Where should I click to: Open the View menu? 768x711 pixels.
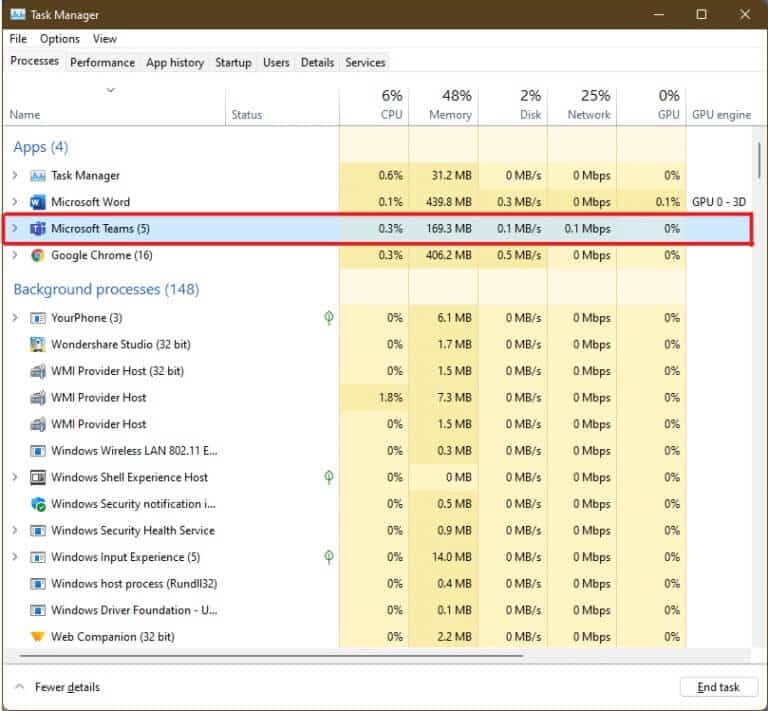(105, 39)
